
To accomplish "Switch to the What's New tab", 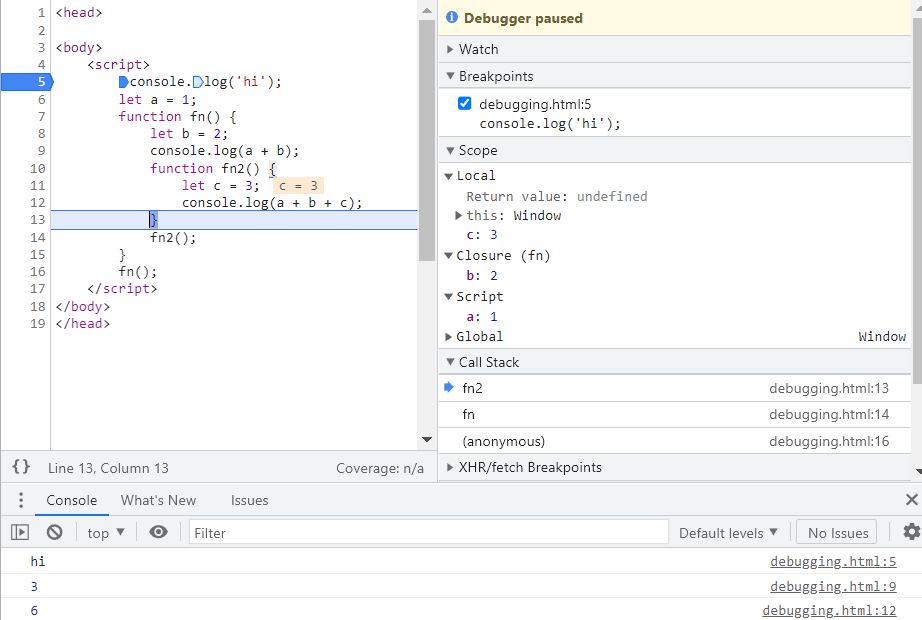I will pyautogui.click(x=158, y=500).
